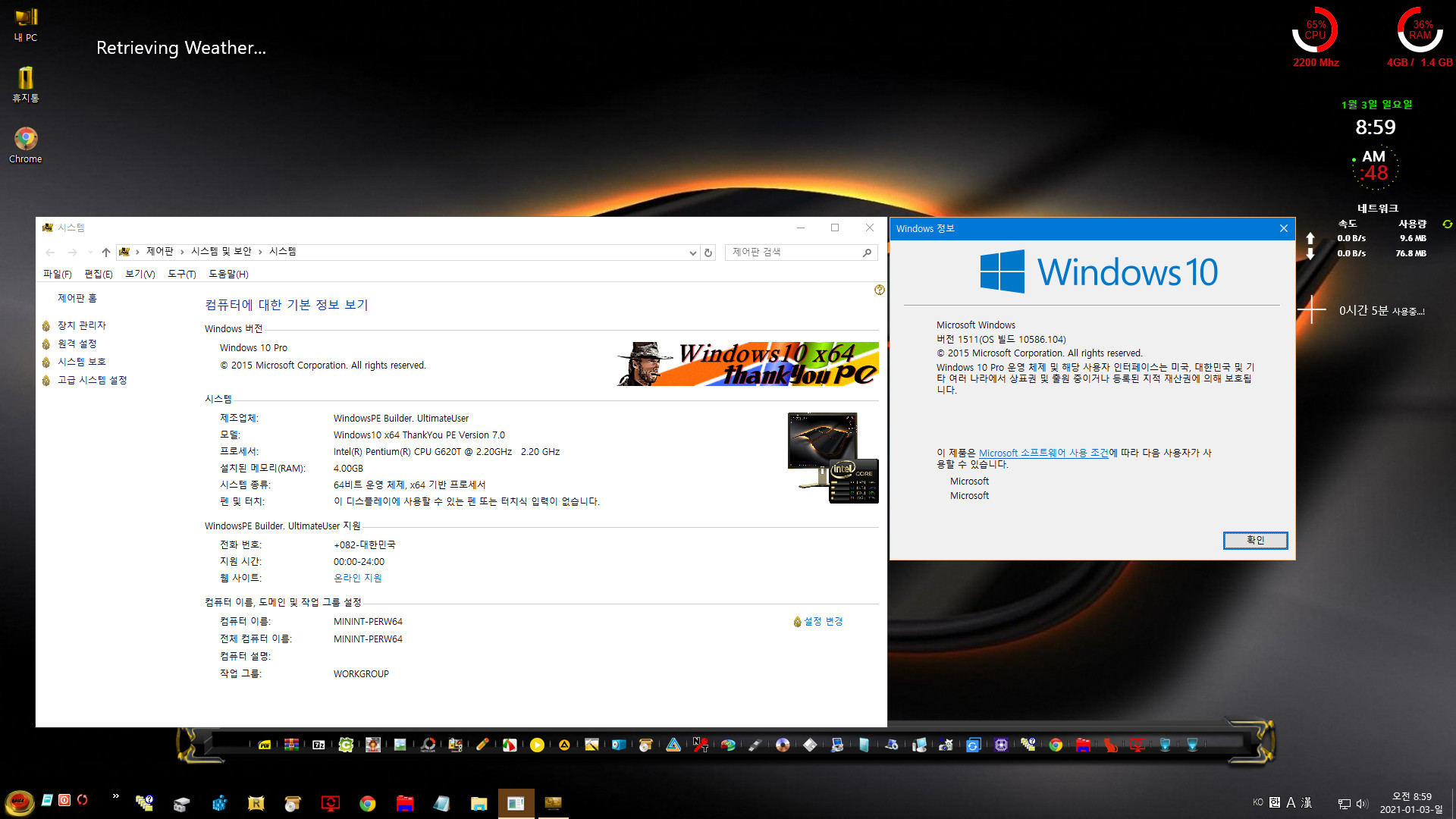Click the network icon in system tray
The width and height of the screenshot is (1456, 819).
[x=1345, y=803]
